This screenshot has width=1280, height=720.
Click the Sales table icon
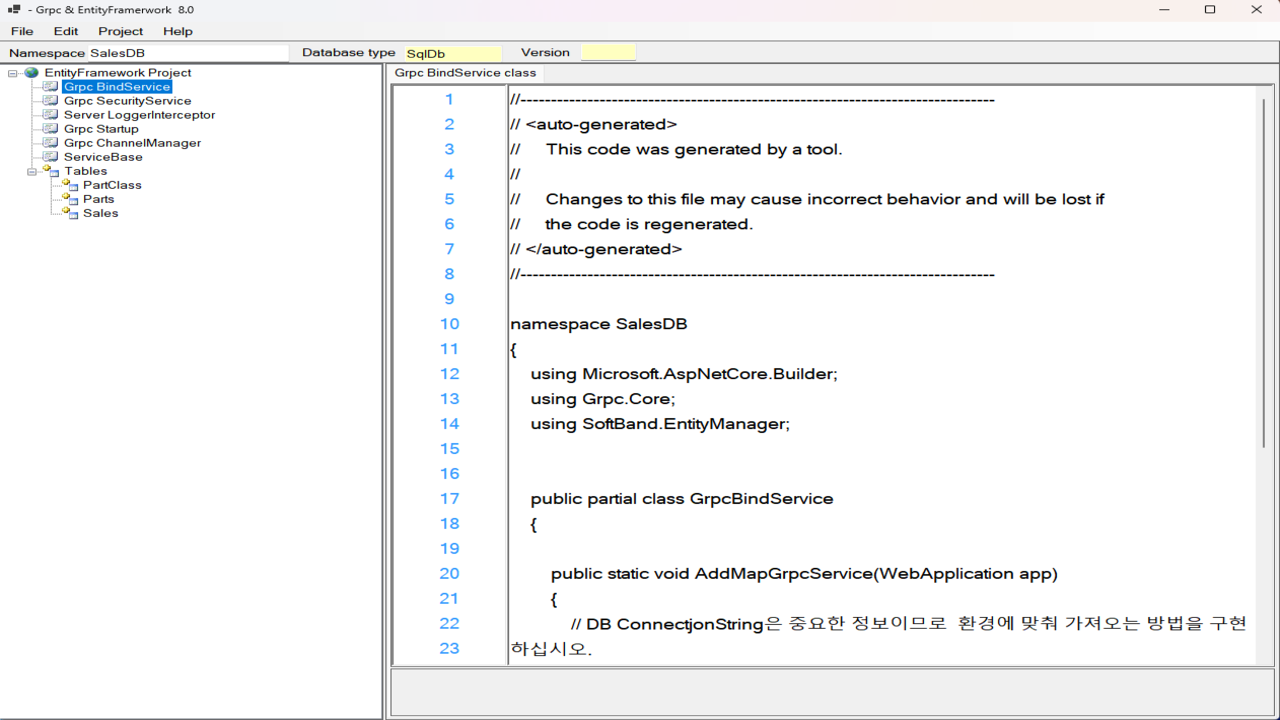(69, 213)
